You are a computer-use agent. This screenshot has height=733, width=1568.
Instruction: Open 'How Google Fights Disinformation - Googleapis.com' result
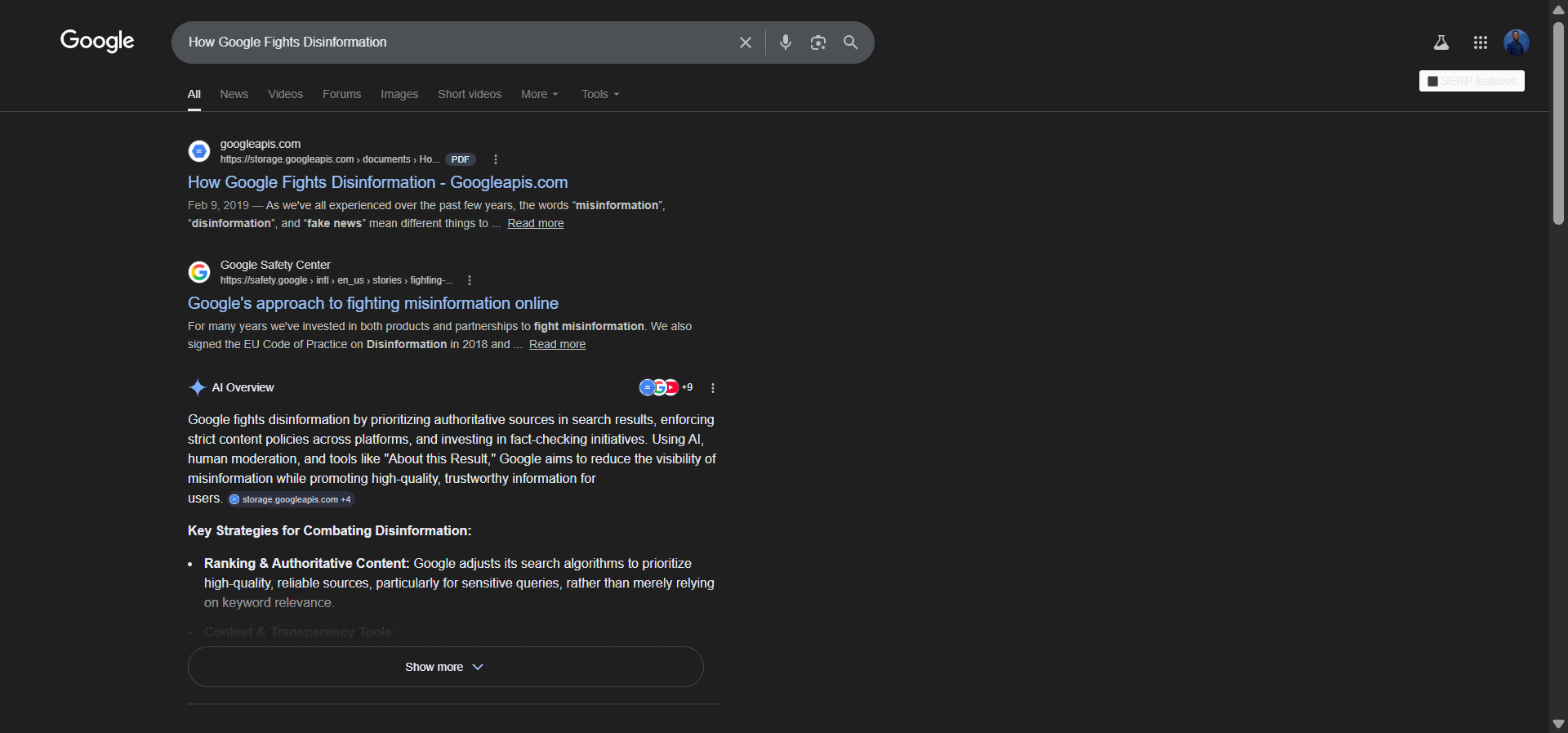click(x=378, y=182)
